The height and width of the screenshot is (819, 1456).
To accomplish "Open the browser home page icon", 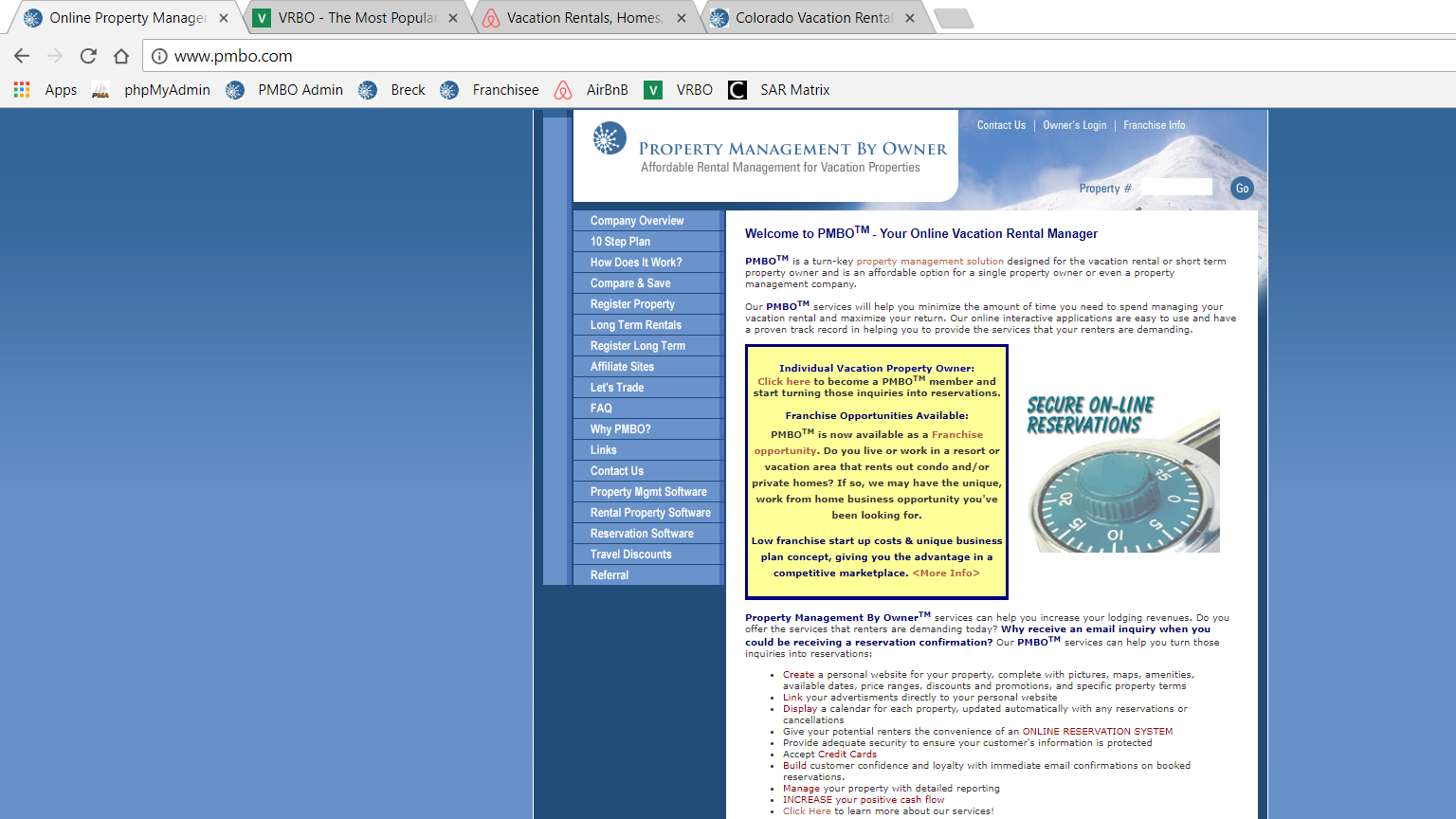I will point(121,56).
